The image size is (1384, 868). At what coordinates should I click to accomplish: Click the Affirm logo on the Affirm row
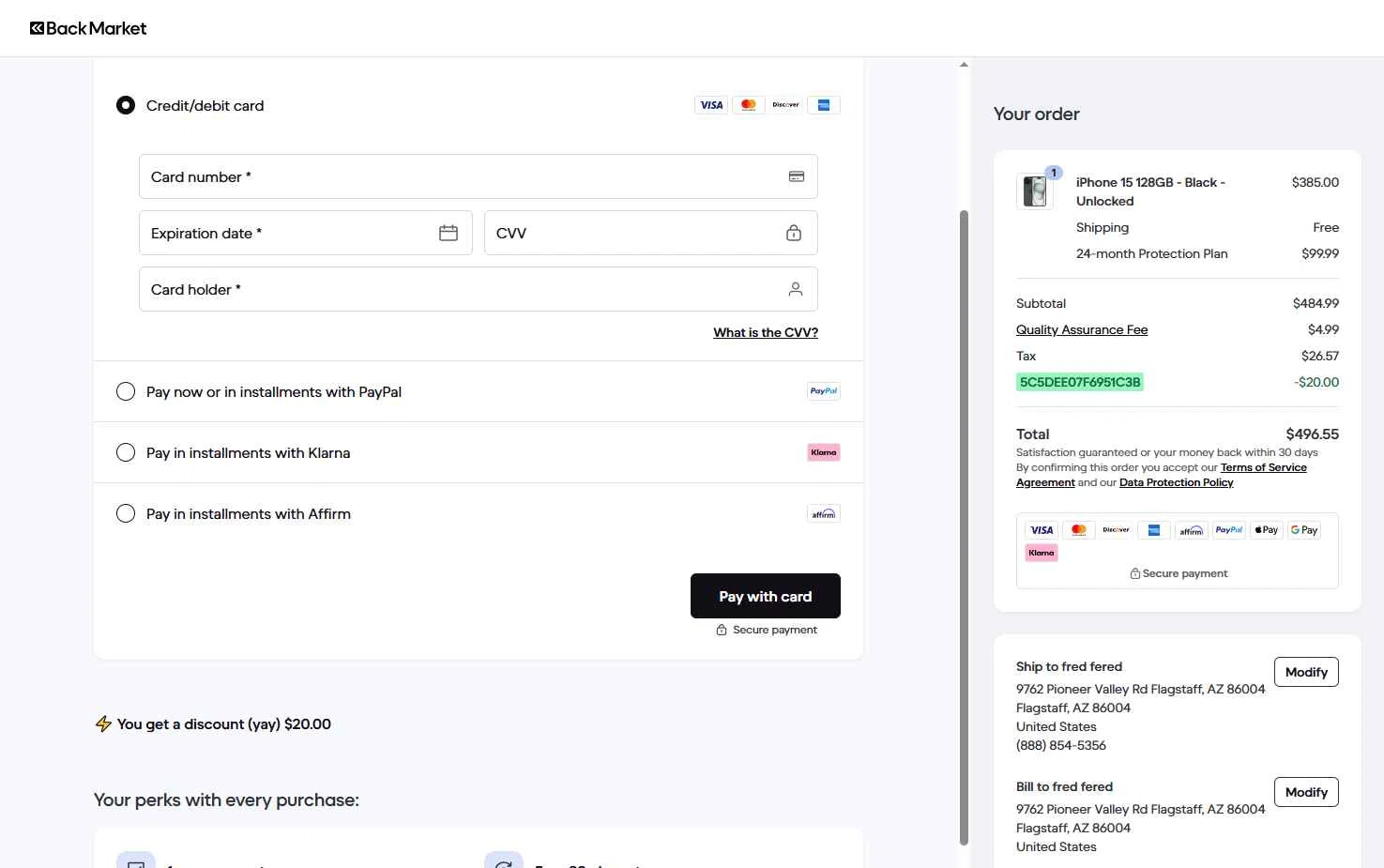[824, 513]
